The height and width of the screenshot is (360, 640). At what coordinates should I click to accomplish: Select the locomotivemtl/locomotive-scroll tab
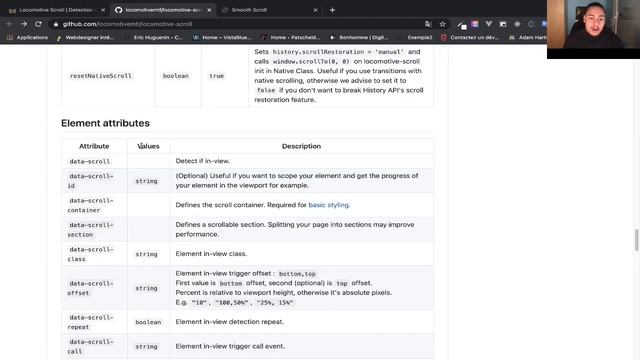(x=163, y=10)
